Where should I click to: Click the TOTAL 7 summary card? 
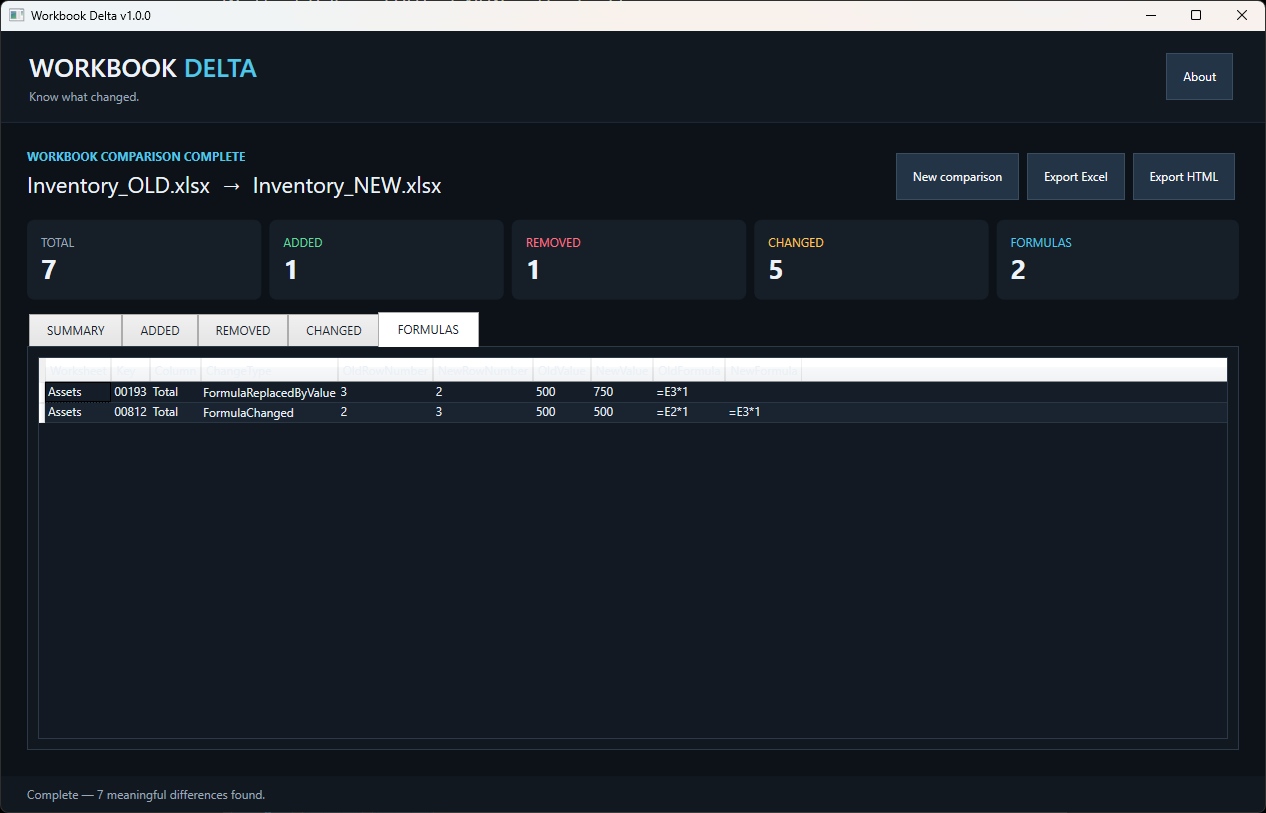point(144,260)
